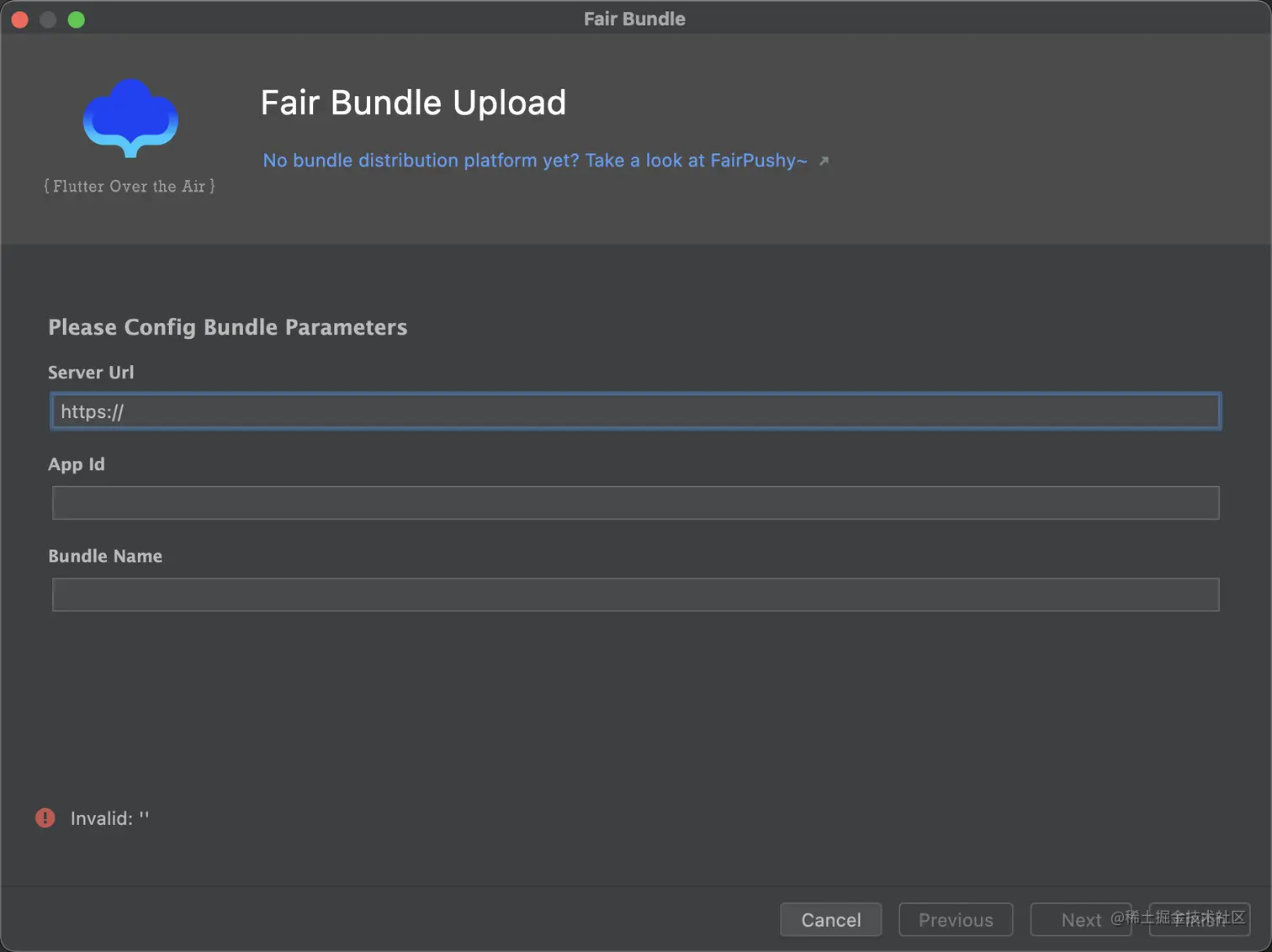Click the Next button
Screen dimensions: 1272x952
click(1081, 919)
